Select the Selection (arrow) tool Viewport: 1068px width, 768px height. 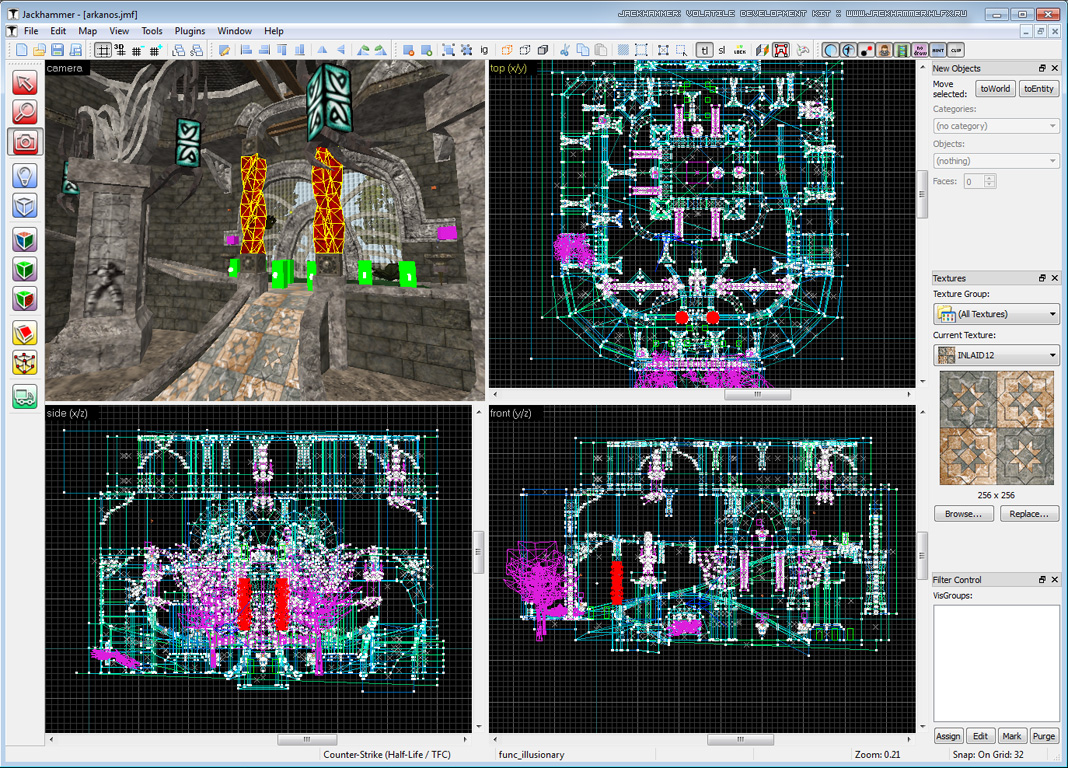click(25, 83)
